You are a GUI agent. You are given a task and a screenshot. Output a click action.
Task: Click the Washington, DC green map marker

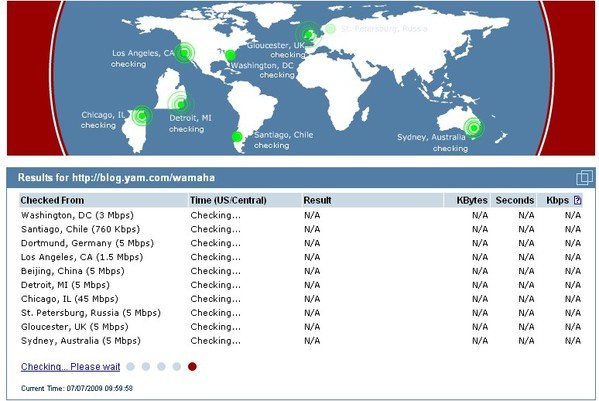click(x=230, y=56)
